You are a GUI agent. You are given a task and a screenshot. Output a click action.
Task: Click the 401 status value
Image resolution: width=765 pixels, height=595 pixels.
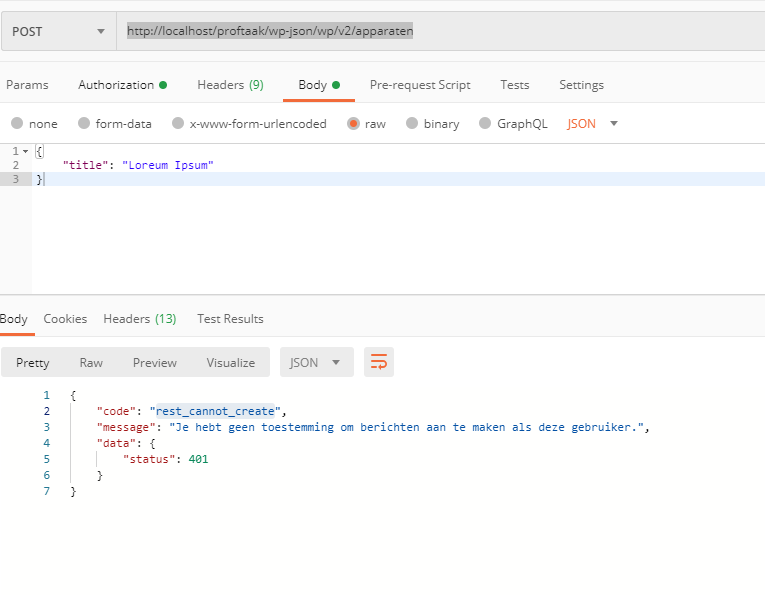point(199,459)
